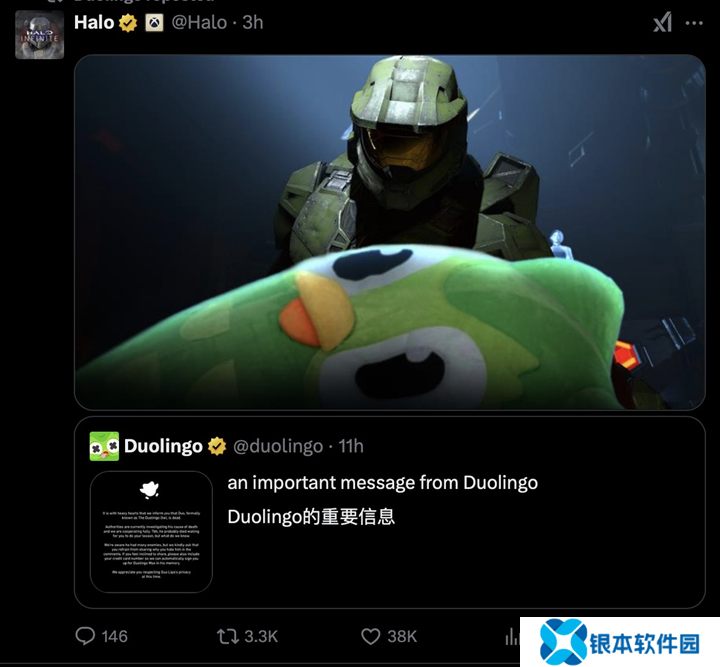Viewport: 720px width, 667px height.
Task: Click the 3h post timestamp
Action: 253,22
